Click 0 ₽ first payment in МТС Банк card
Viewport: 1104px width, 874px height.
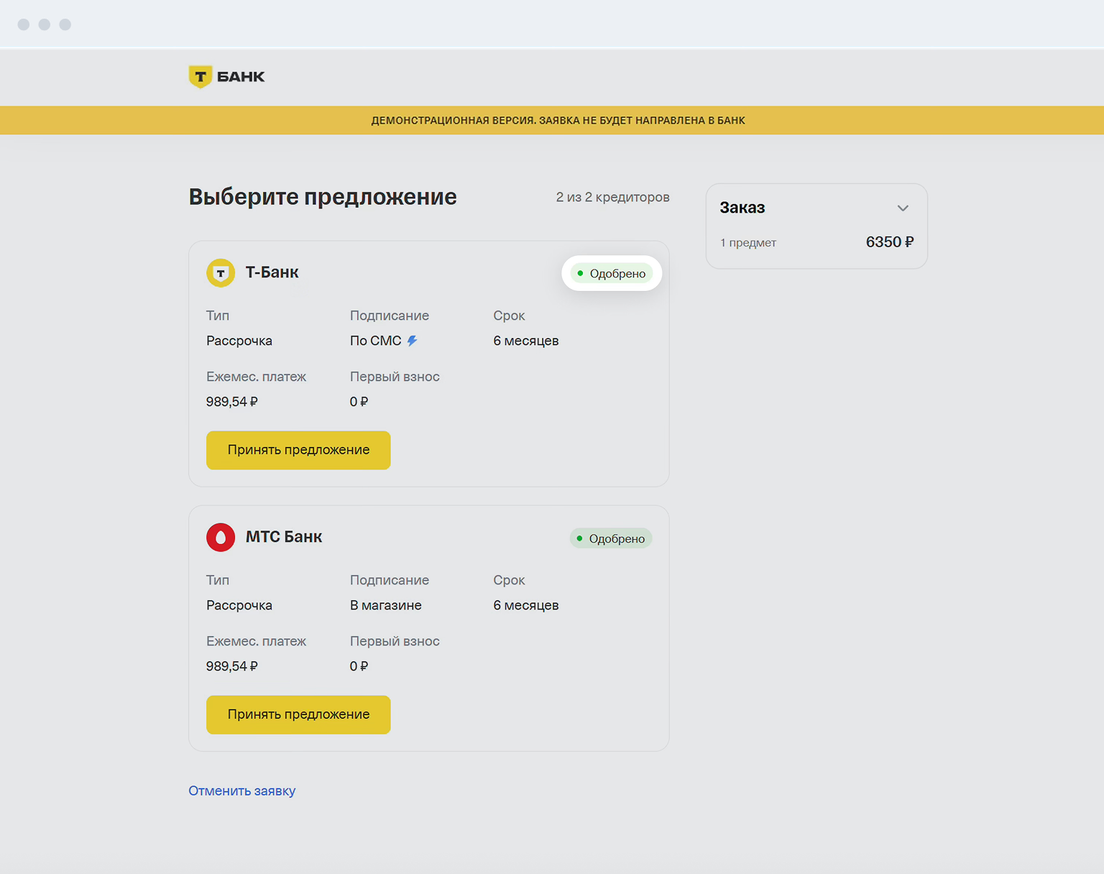(x=359, y=666)
